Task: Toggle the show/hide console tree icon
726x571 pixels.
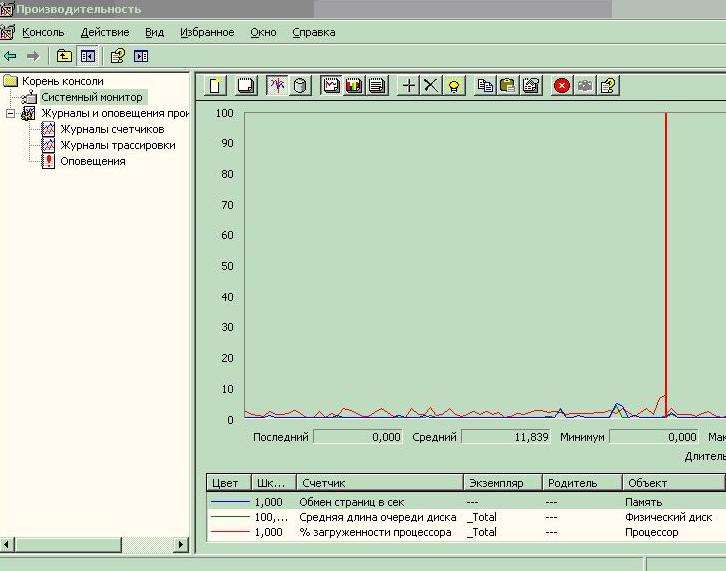Action: click(x=88, y=56)
